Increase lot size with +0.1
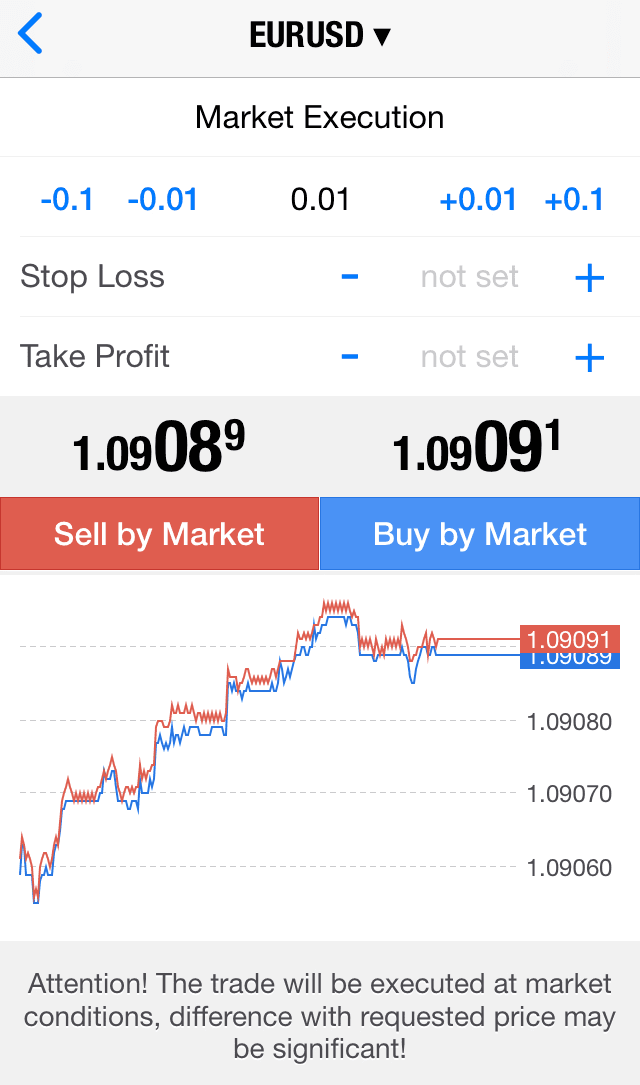 [575, 199]
